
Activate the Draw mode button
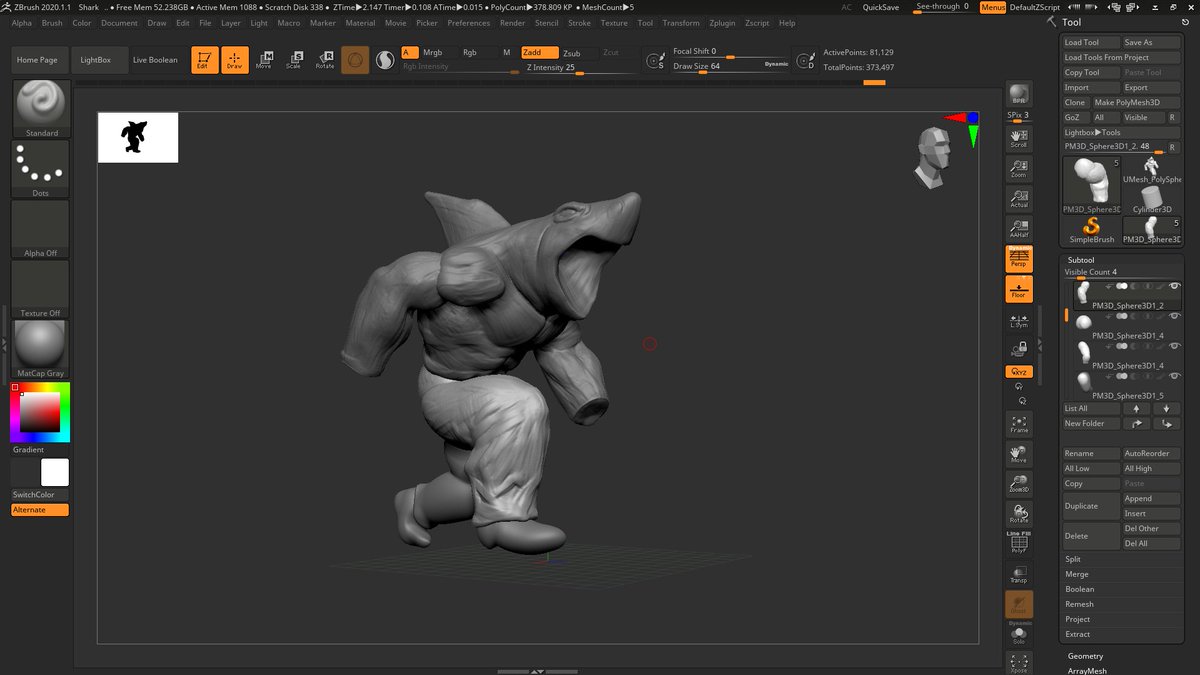234,60
